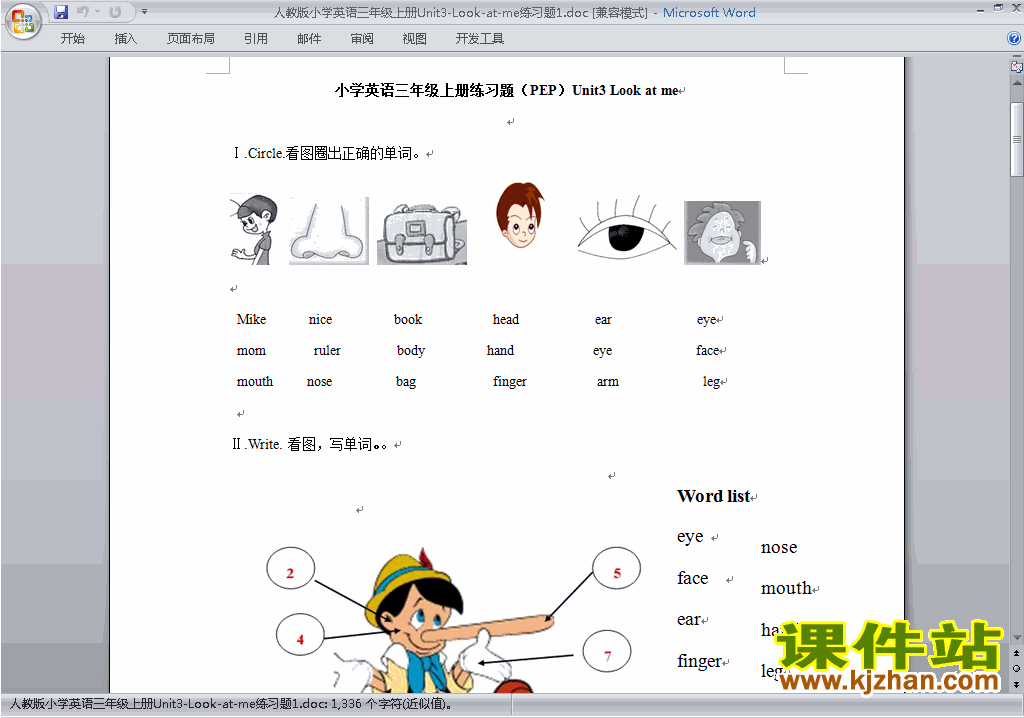Click 'nose' below the word 'ruler'
Viewport: 1024px width, 718px height.
click(319, 382)
